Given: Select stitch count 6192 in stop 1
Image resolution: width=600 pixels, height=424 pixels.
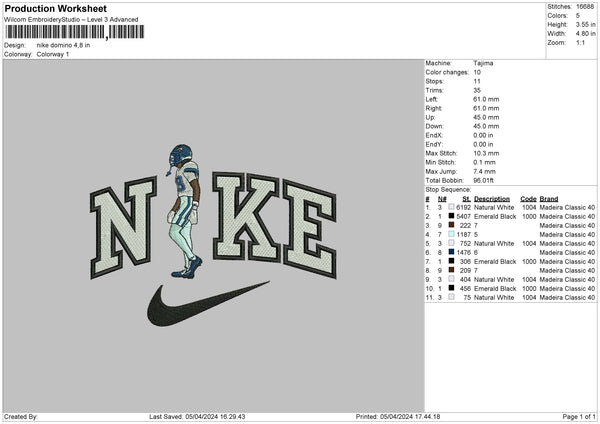Looking at the screenshot, I should (463, 207).
